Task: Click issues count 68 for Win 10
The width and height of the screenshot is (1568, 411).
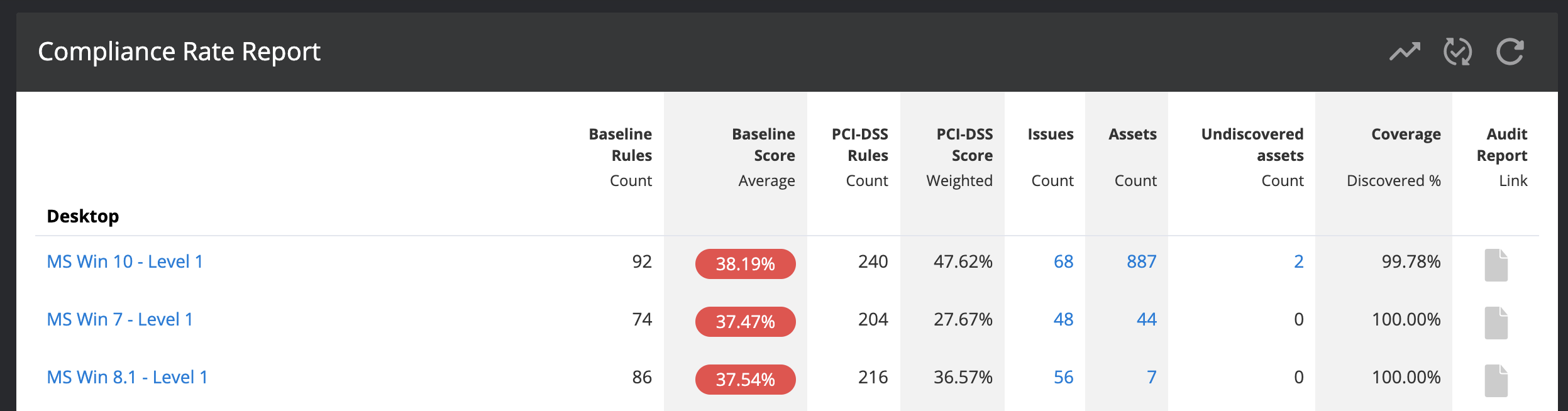Action: click(1063, 261)
